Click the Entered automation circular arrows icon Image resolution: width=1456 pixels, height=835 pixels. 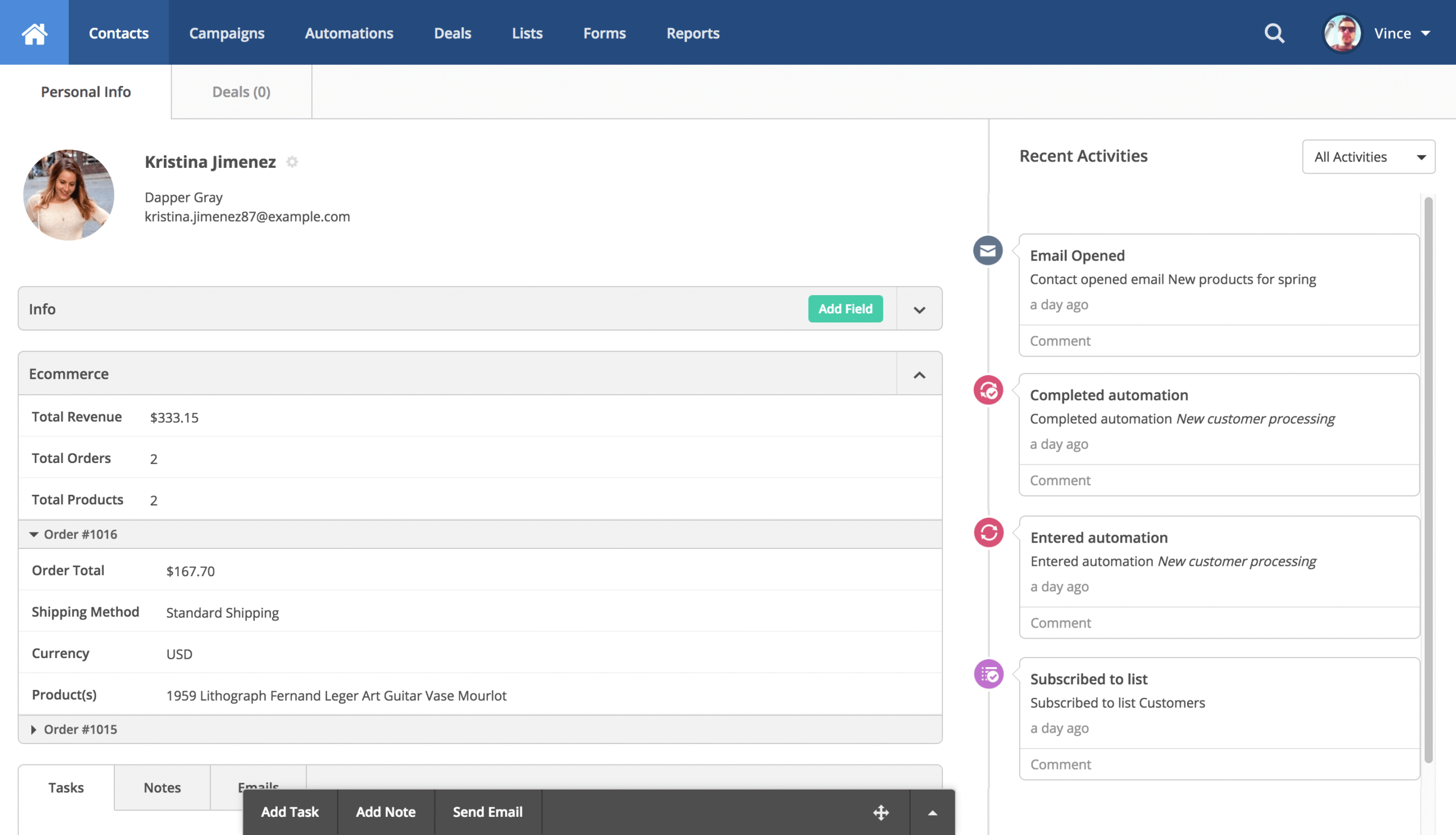pyautogui.click(x=987, y=532)
